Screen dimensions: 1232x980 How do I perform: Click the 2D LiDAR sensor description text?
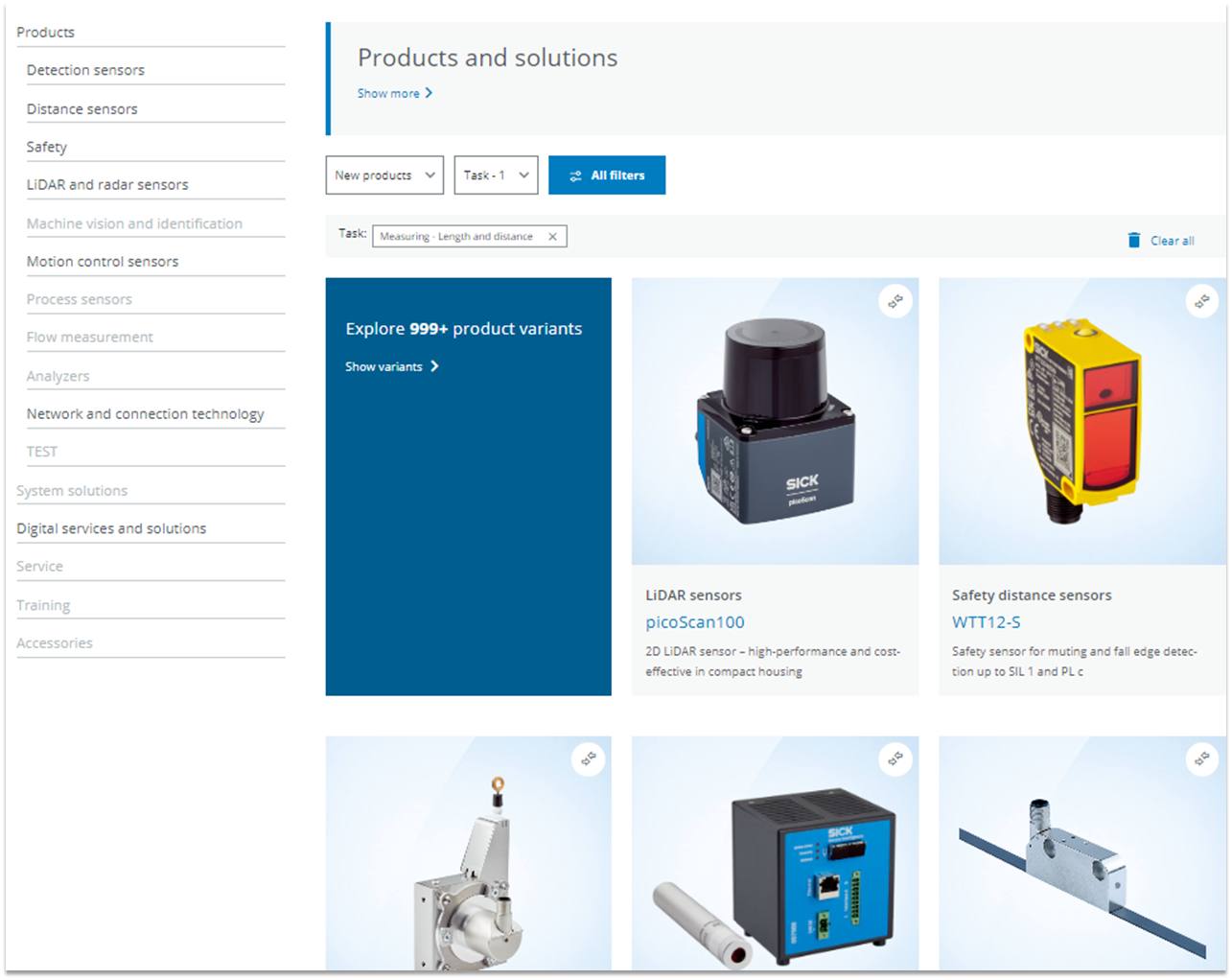pos(773,662)
